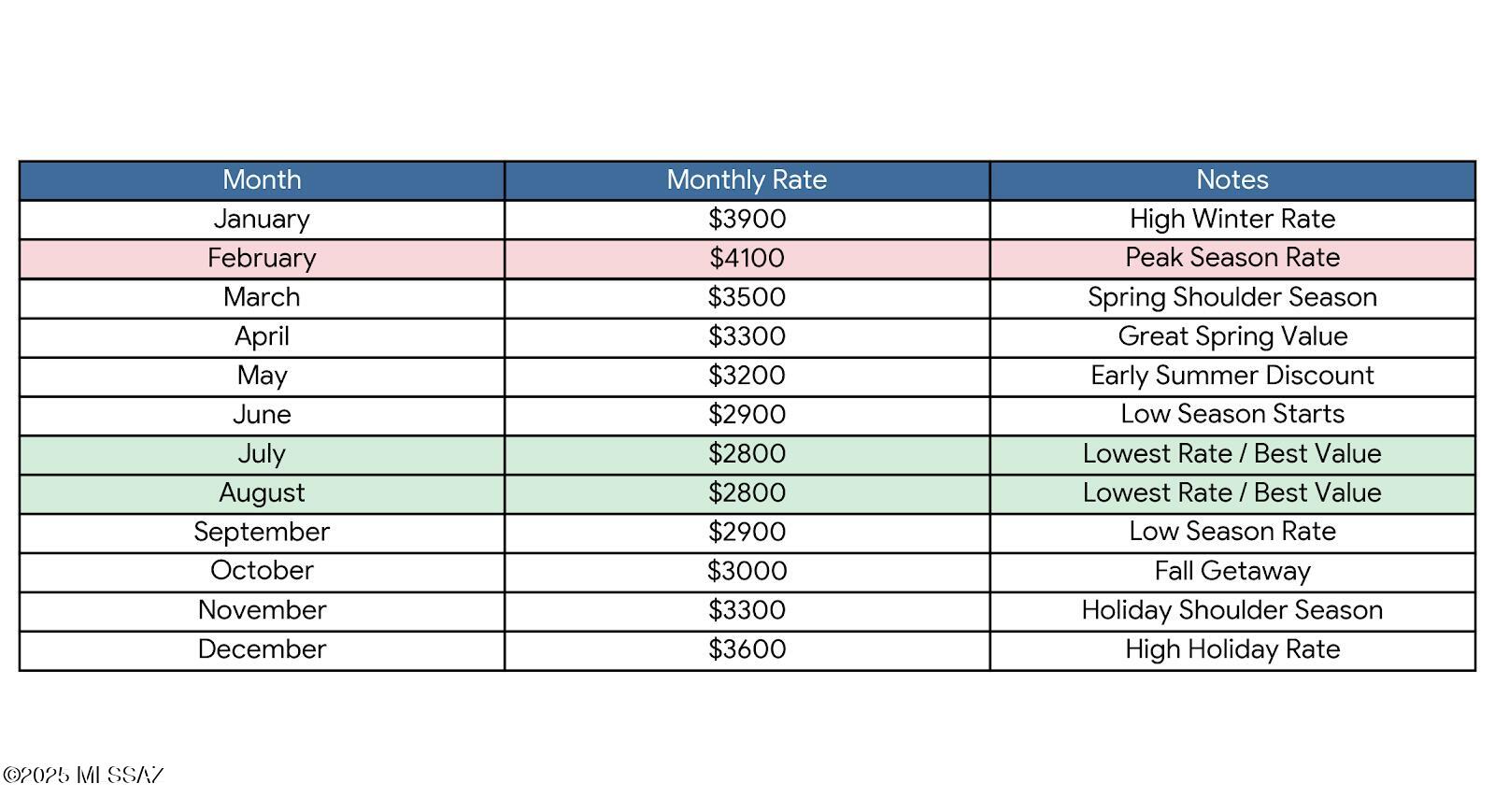Select the August Lowest Rate note

click(1232, 493)
